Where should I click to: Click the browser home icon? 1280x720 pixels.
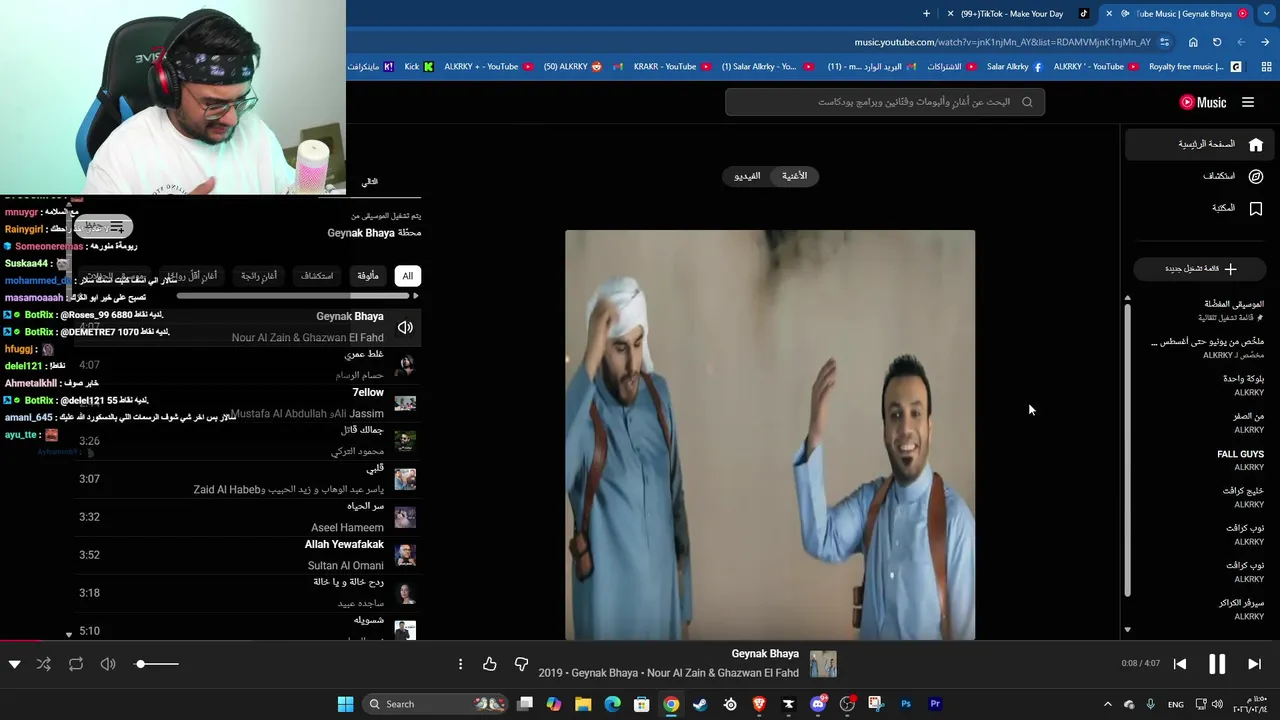[x=1193, y=42]
